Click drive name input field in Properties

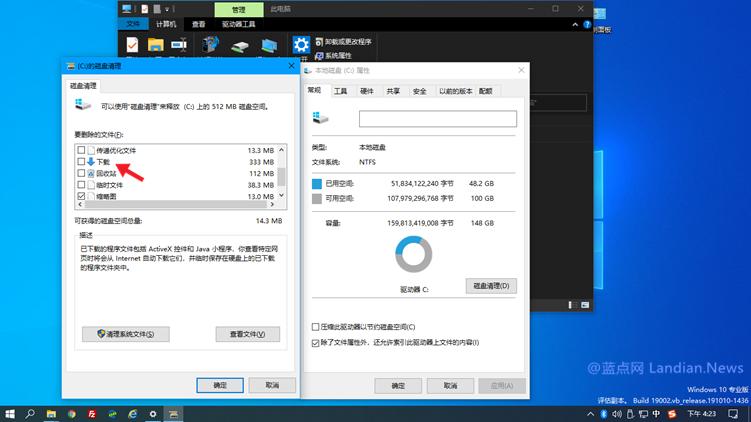(x=438, y=119)
